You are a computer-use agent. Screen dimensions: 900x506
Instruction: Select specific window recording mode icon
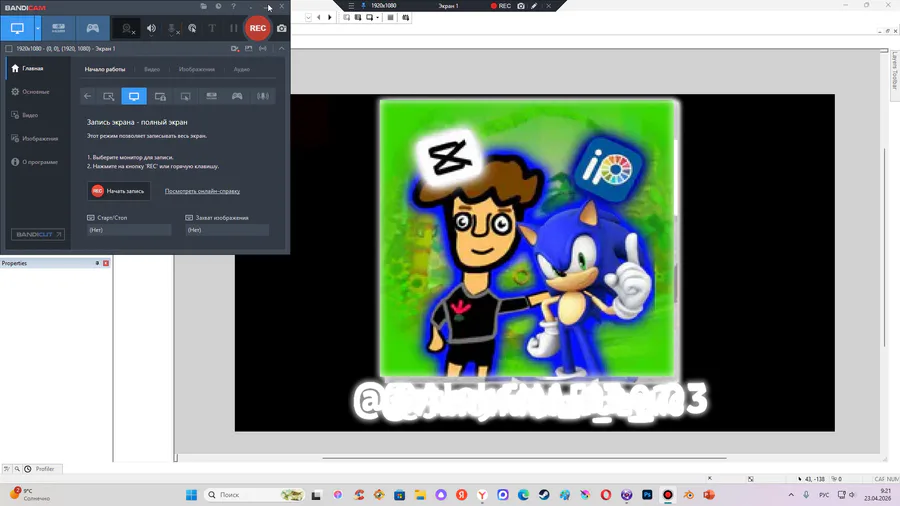[x=160, y=96]
